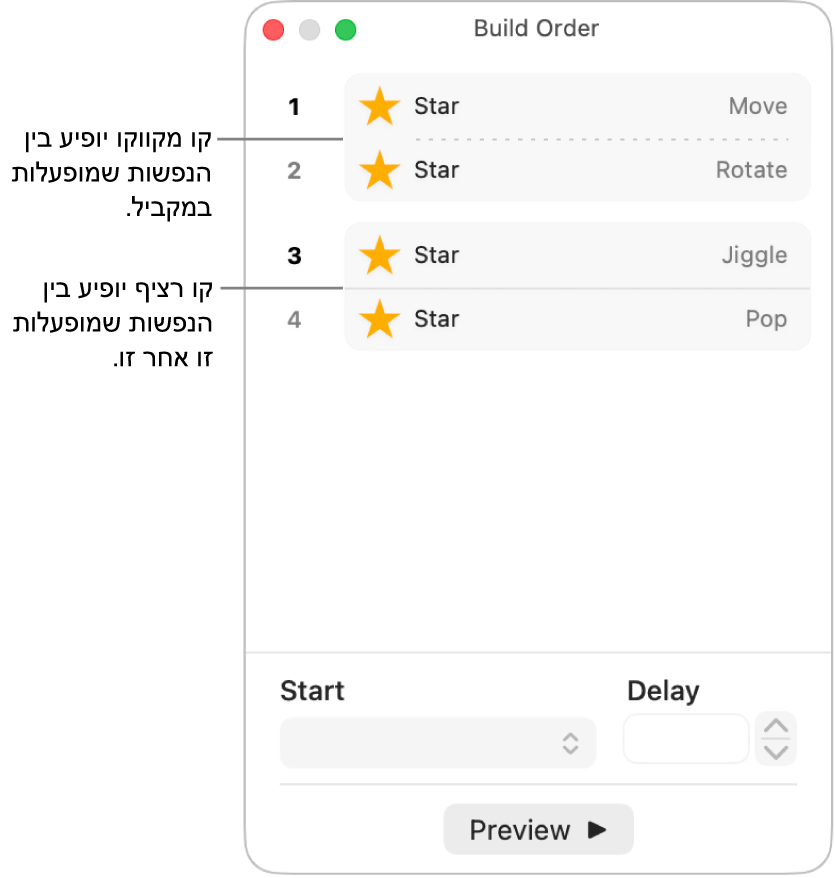835x878 pixels.
Task: Open the Start dropdown menu
Action: pyautogui.click(x=438, y=742)
